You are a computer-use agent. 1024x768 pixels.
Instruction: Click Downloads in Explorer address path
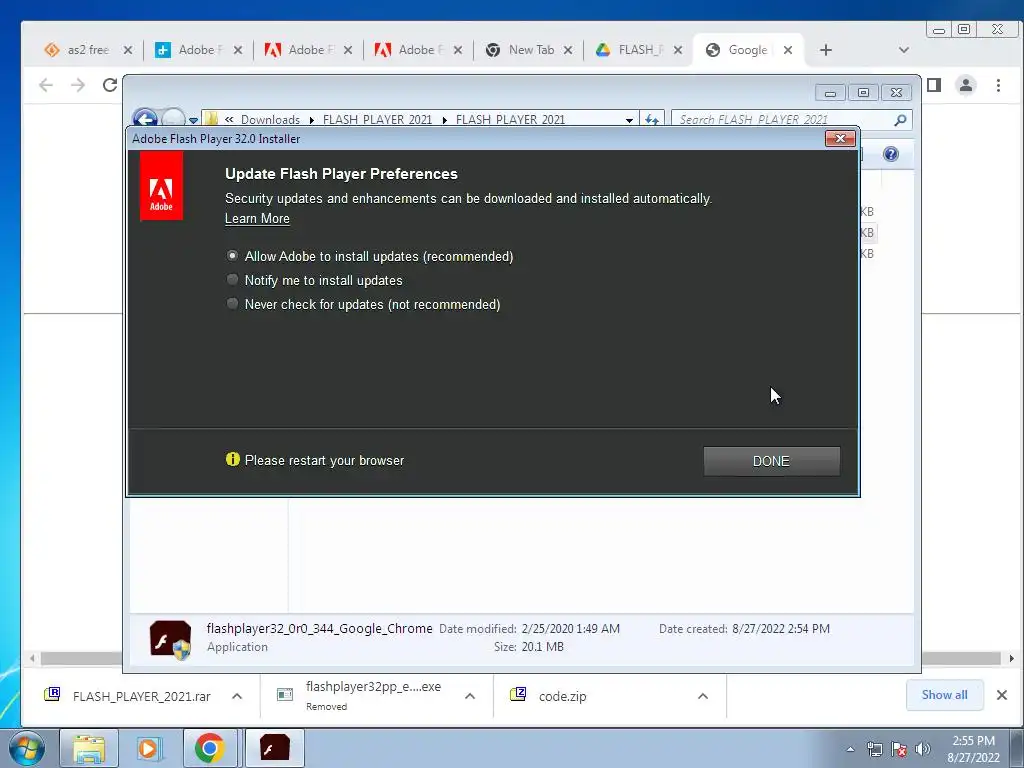point(270,120)
